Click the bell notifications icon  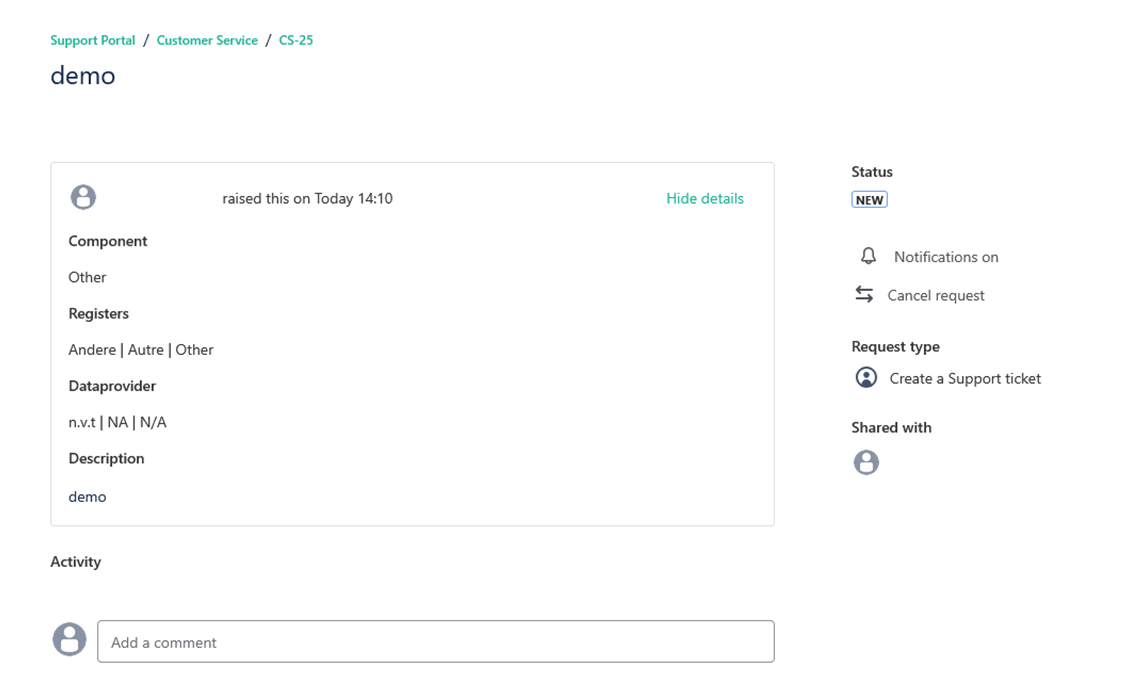point(868,256)
